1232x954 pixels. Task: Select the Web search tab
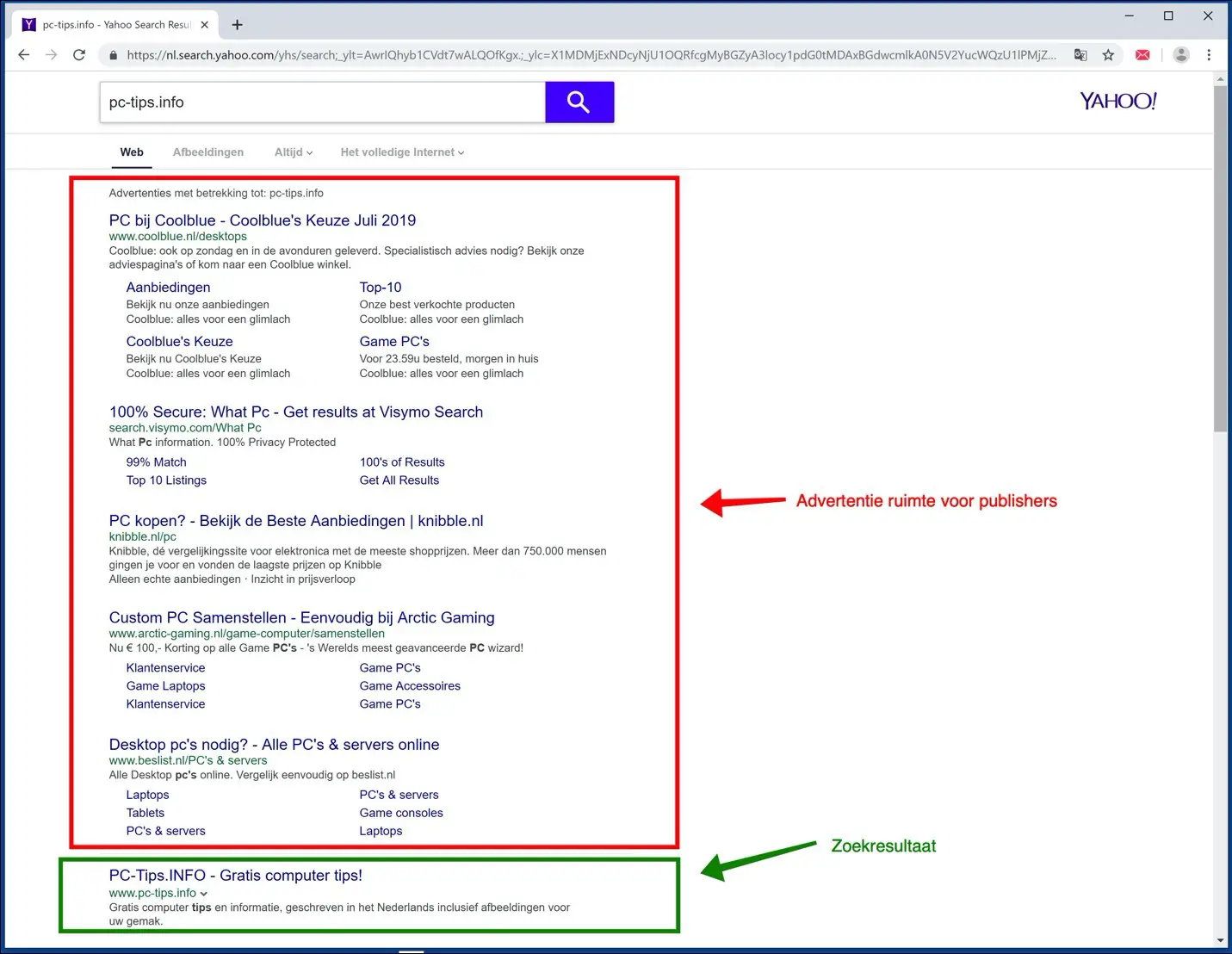point(132,152)
